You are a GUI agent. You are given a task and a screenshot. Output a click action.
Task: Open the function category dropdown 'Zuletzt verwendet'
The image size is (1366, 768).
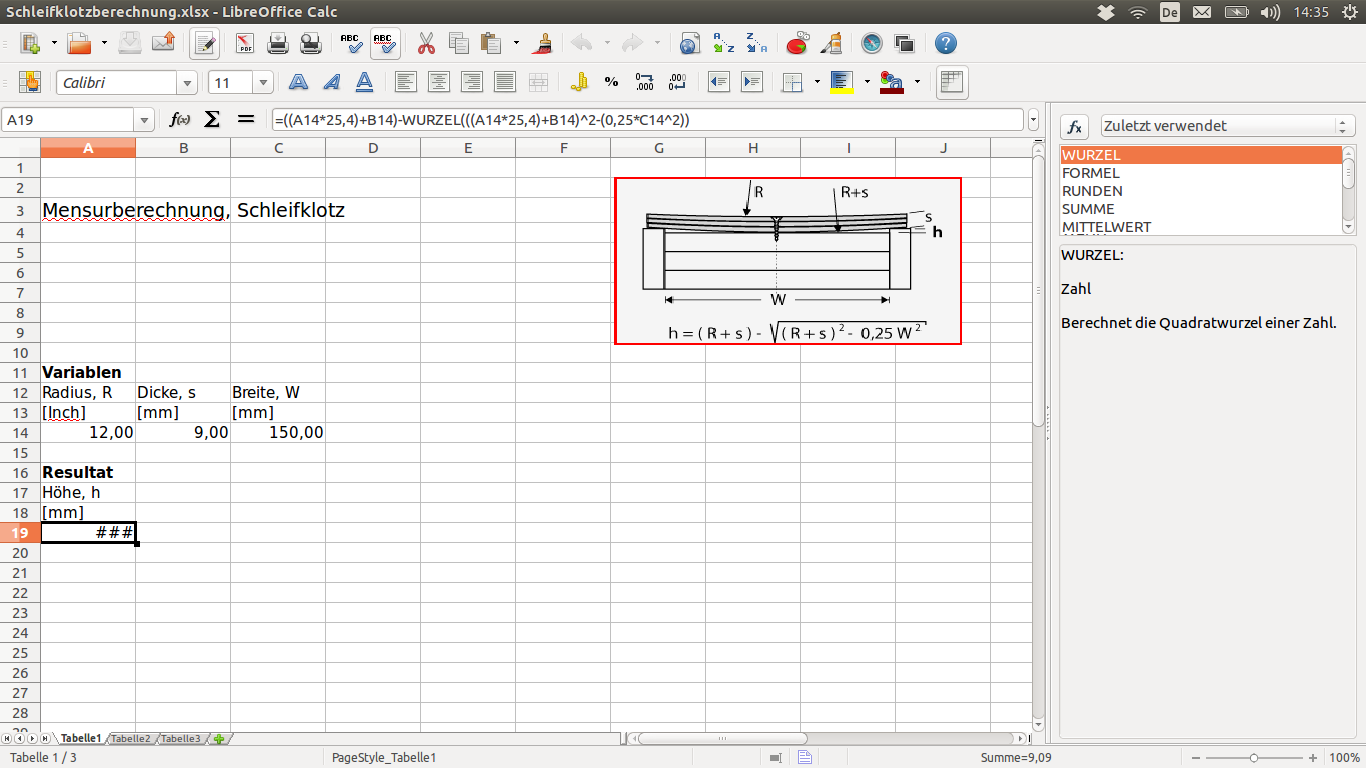tap(1227, 126)
